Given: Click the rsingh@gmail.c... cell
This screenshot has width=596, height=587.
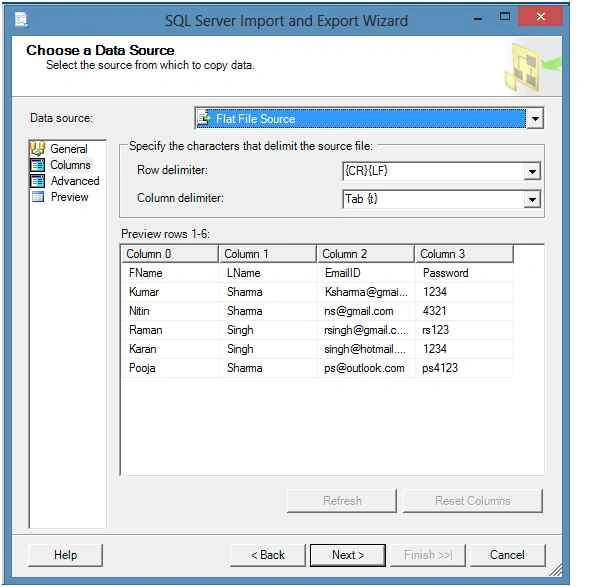Looking at the screenshot, I should (x=365, y=330).
